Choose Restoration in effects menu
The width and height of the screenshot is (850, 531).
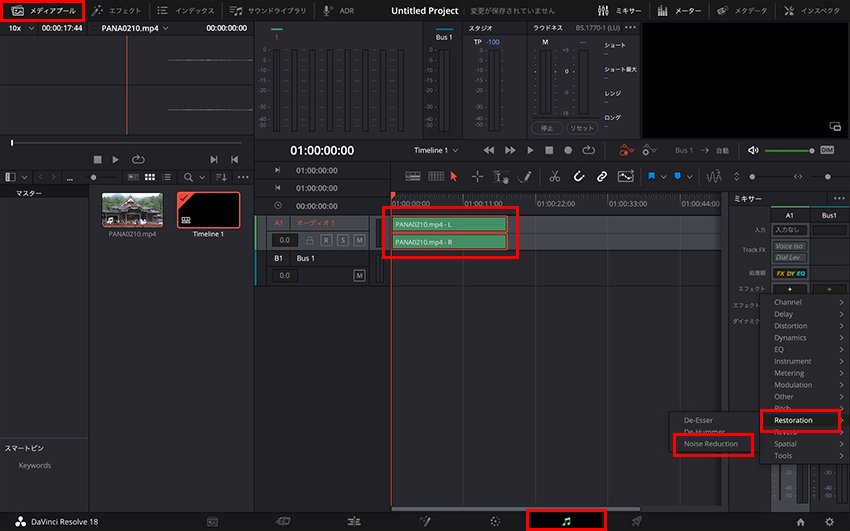(x=794, y=420)
